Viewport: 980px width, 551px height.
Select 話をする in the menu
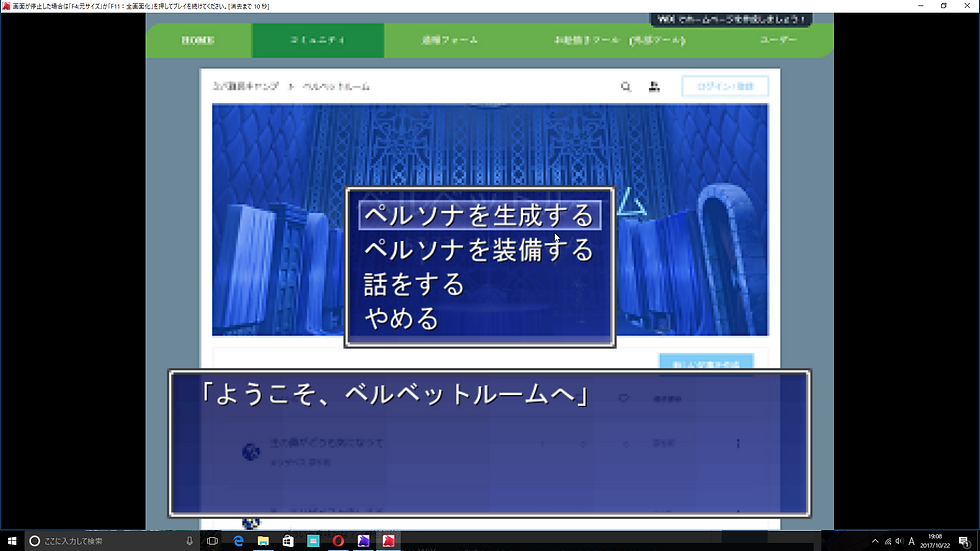coord(414,284)
